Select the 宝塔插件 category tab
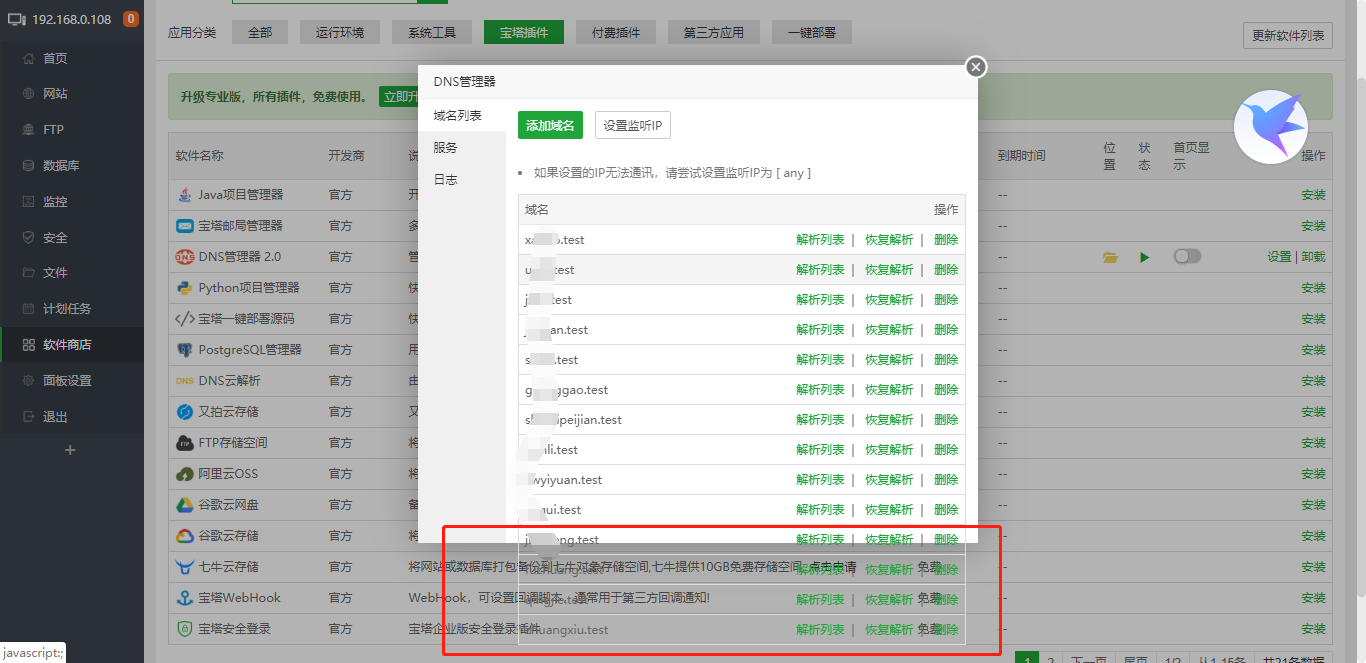 [524, 32]
